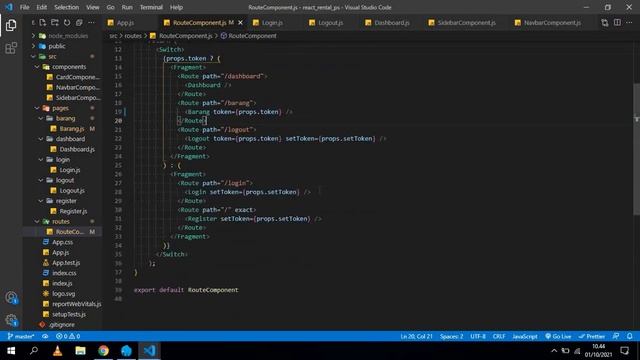640x360 pixels.
Task: Open editor more actions ellipsis
Action: coord(629,23)
